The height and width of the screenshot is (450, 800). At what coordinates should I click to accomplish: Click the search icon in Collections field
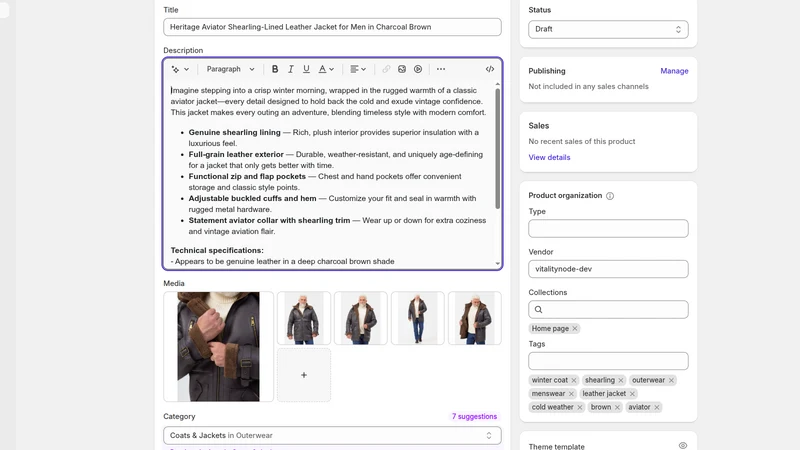538,310
